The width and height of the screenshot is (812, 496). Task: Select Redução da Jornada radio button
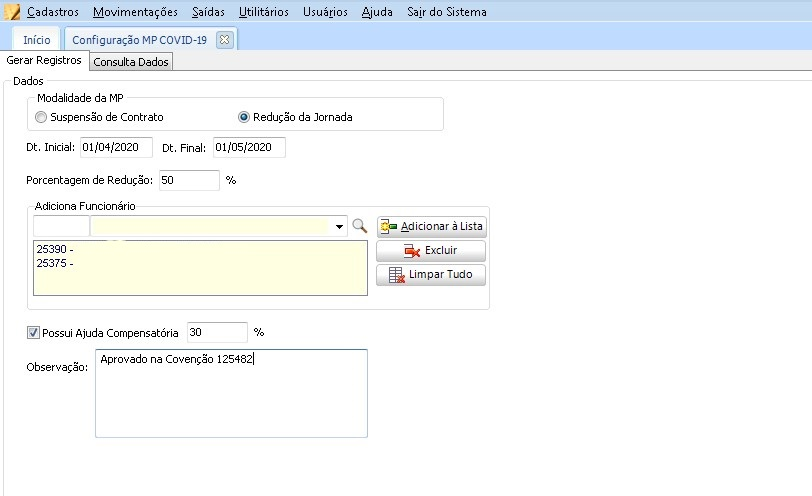coord(243,117)
